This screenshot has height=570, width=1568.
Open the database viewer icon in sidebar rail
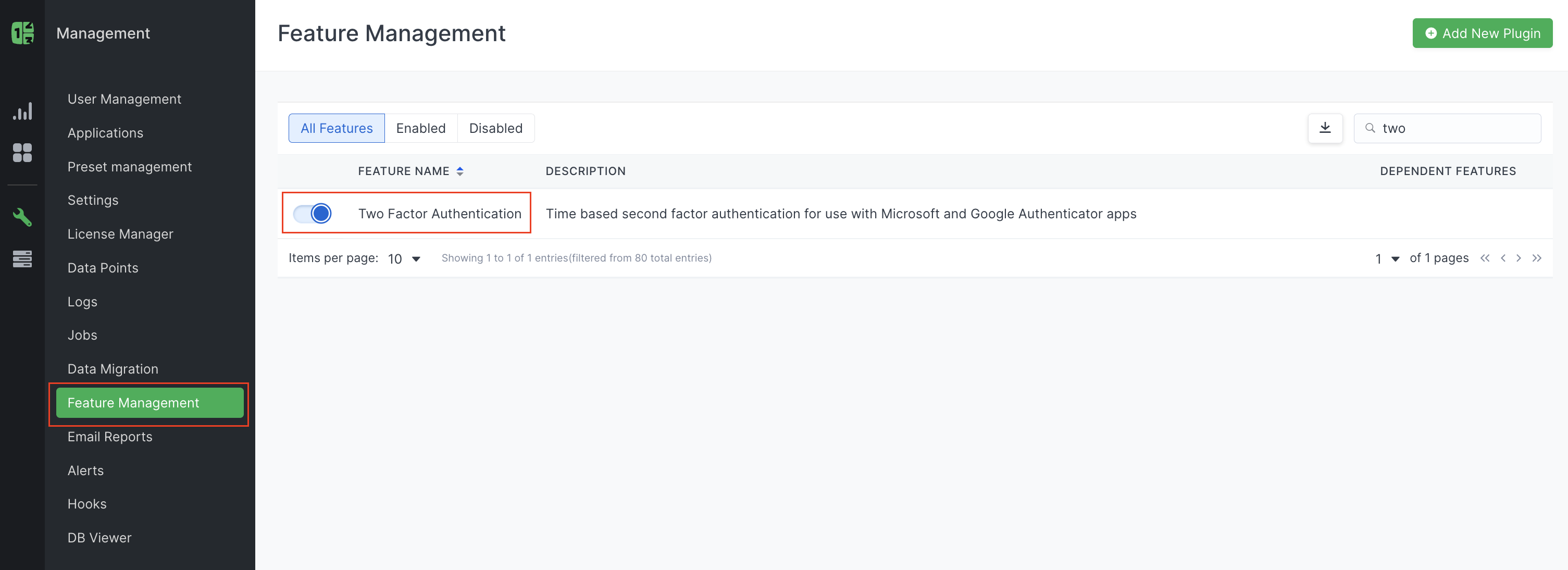click(22, 259)
